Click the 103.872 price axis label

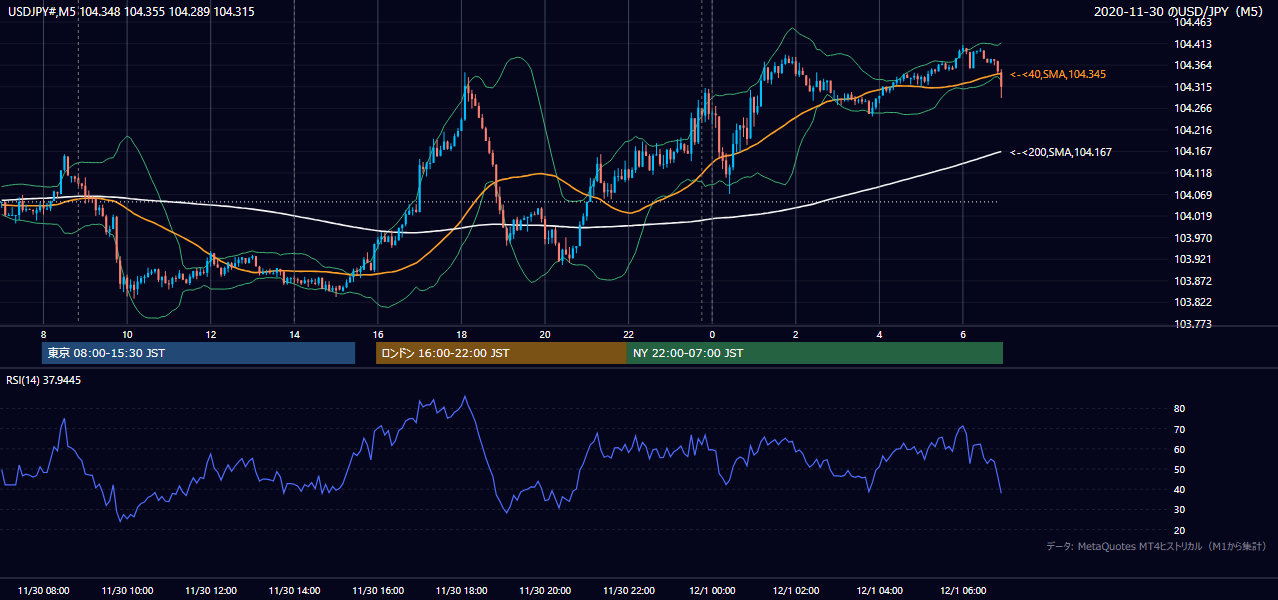click(1194, 281)
